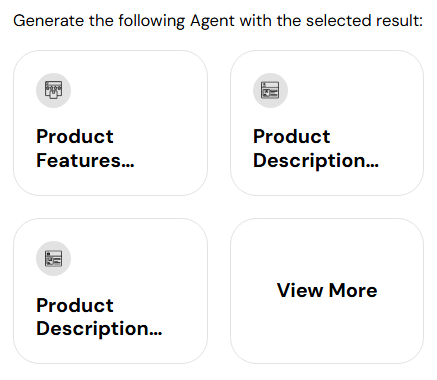Select the top-right Product Description agent card
Screen dimensions: 437x380
pyautogui.click(x=327, y=123)
